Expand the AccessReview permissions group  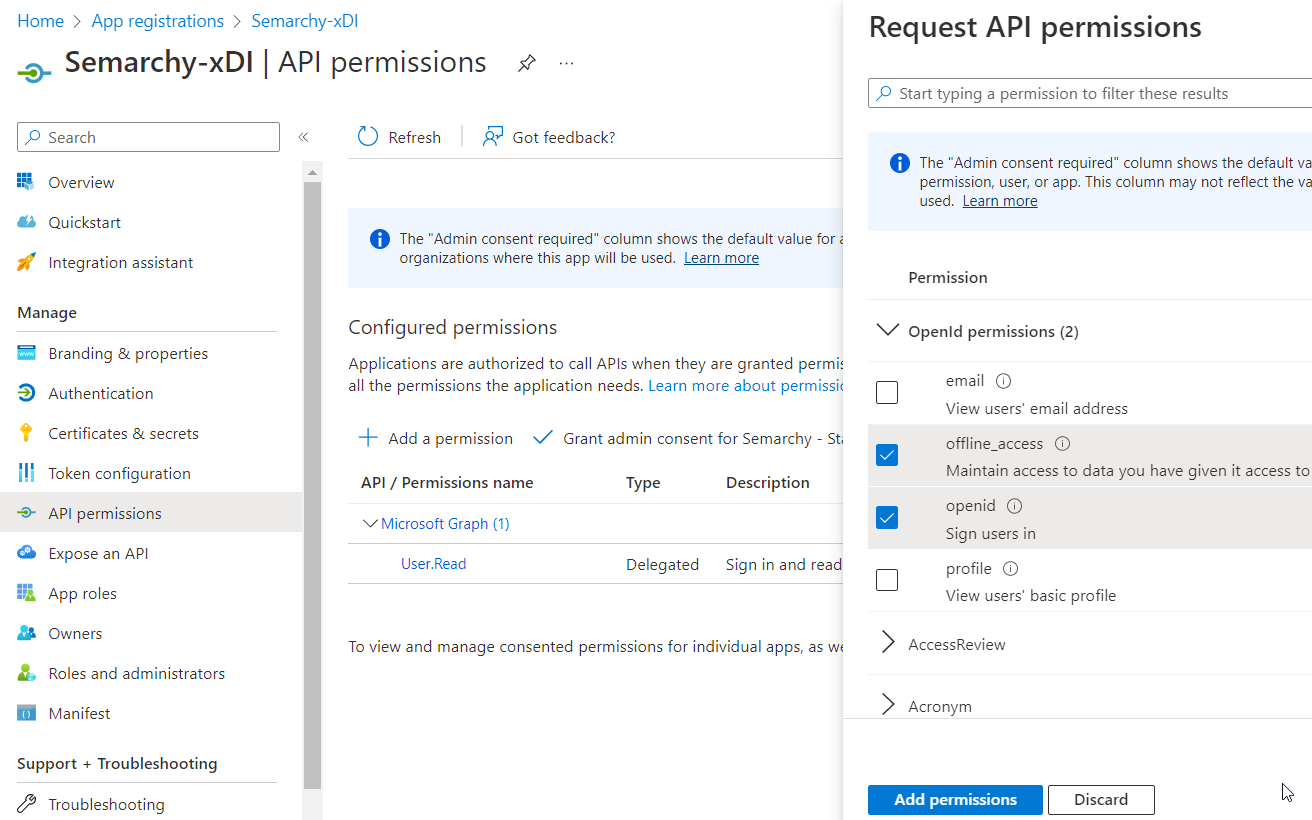click(888, 643)
